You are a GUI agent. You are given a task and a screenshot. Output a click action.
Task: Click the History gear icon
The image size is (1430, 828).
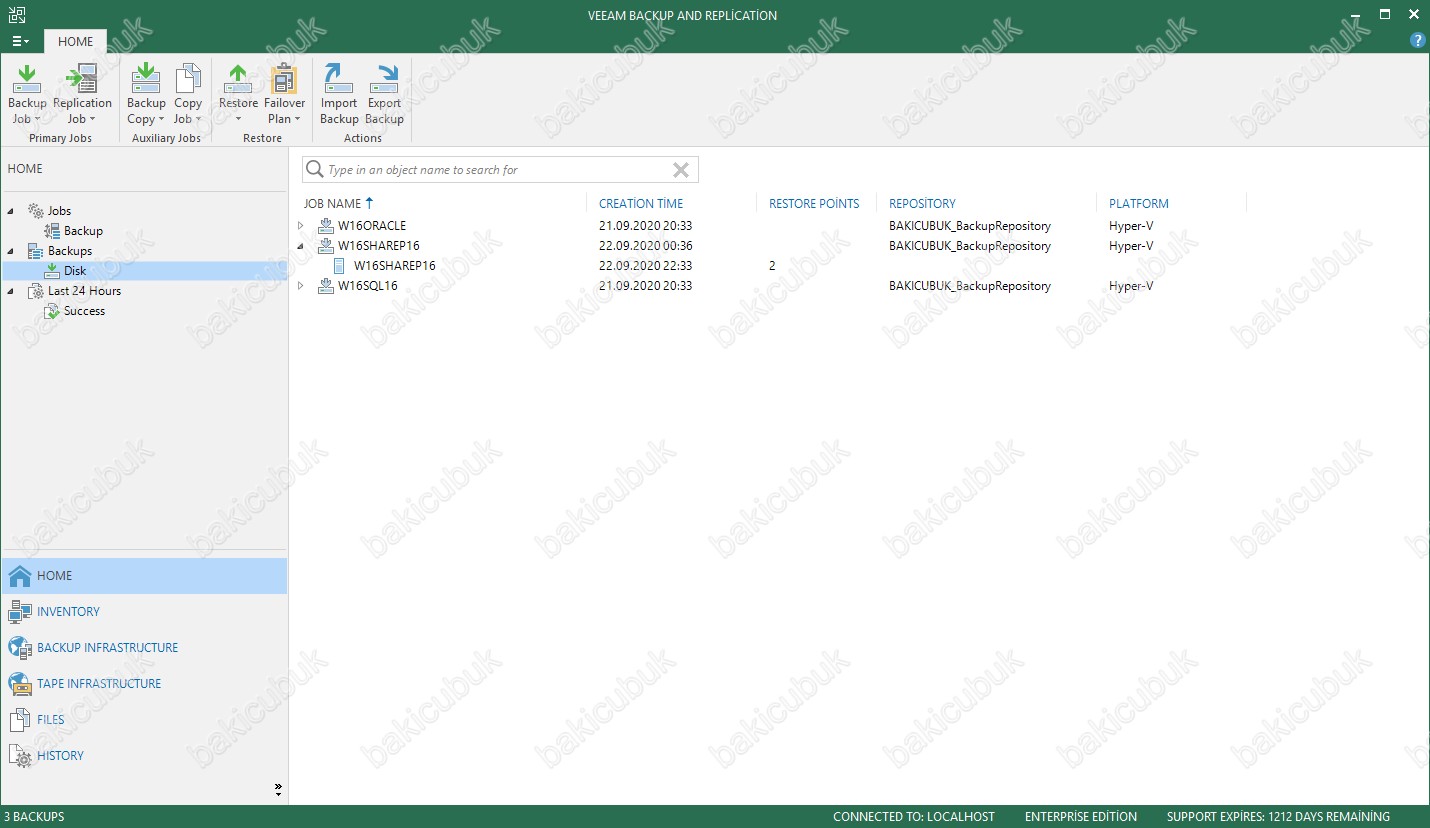[20, 756]
